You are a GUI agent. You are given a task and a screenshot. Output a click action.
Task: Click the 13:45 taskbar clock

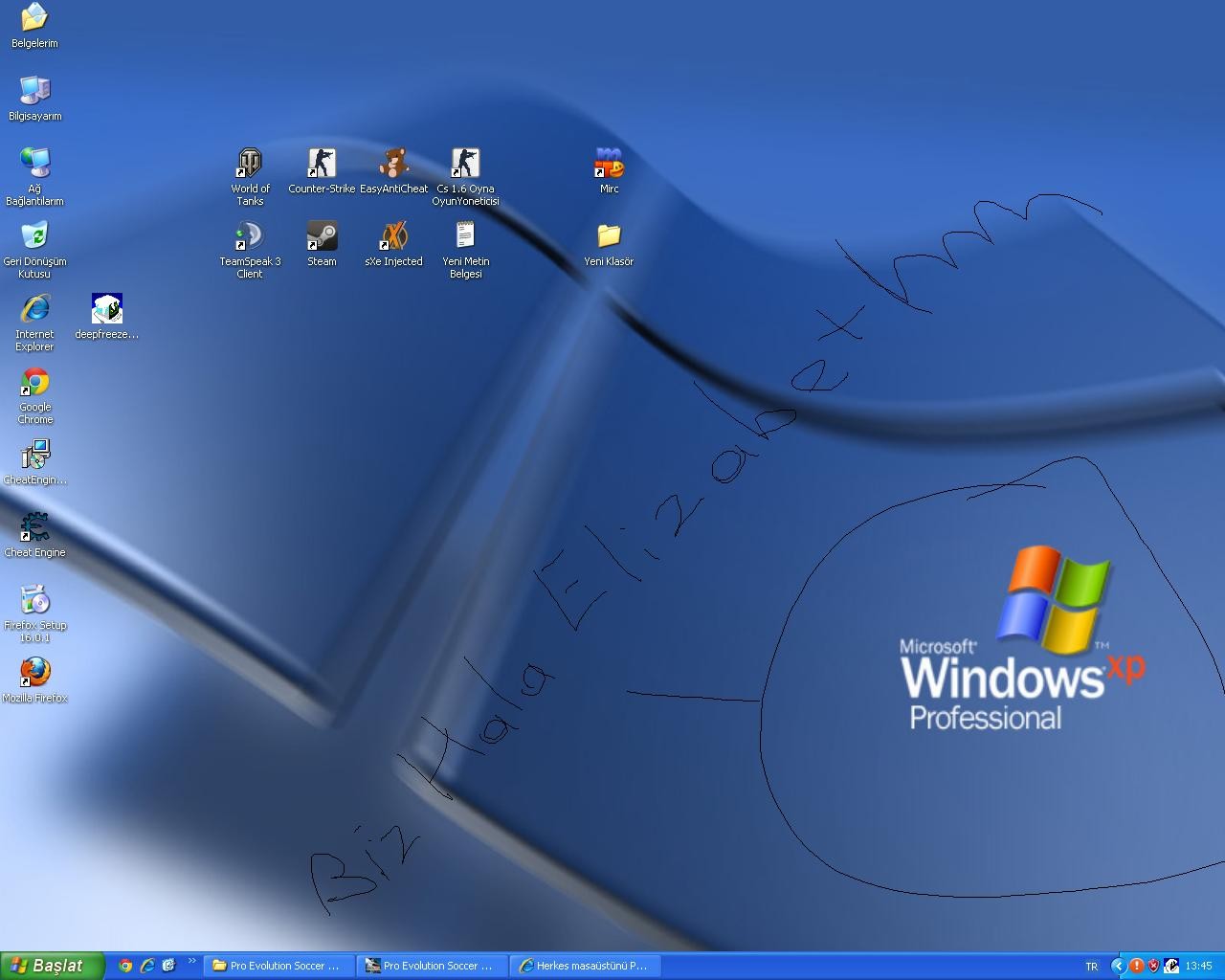coord(1199,967)
